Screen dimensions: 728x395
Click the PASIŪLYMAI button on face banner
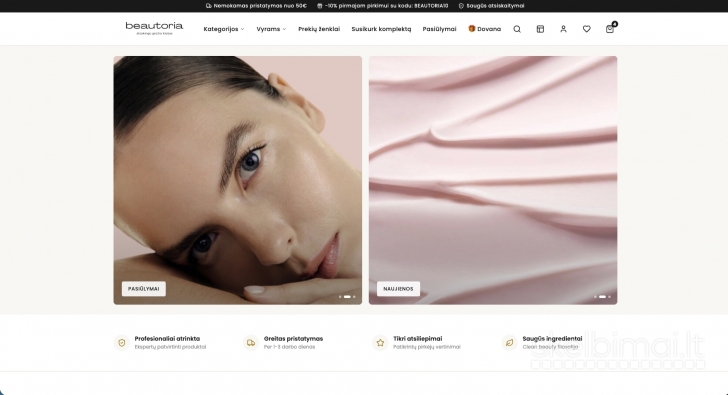coord(143,289)
